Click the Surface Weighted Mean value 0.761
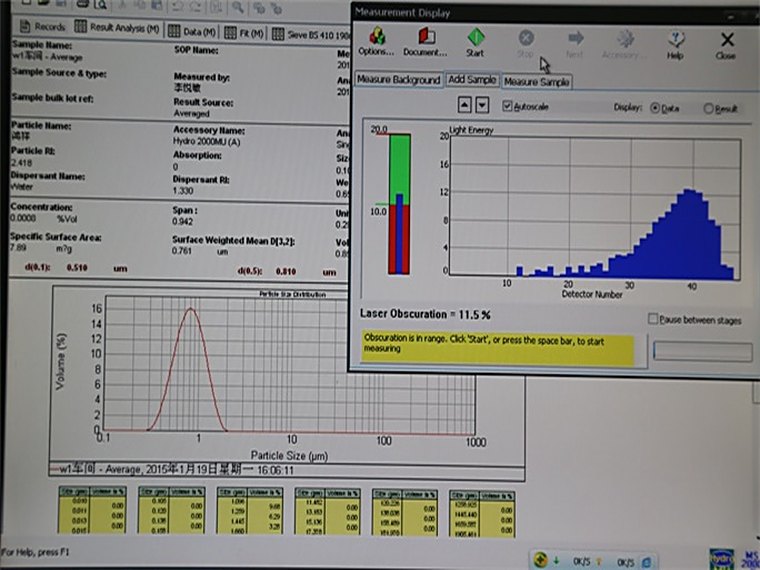The height and width of the screenshot is (570, 760). click(x=182, y=251)
